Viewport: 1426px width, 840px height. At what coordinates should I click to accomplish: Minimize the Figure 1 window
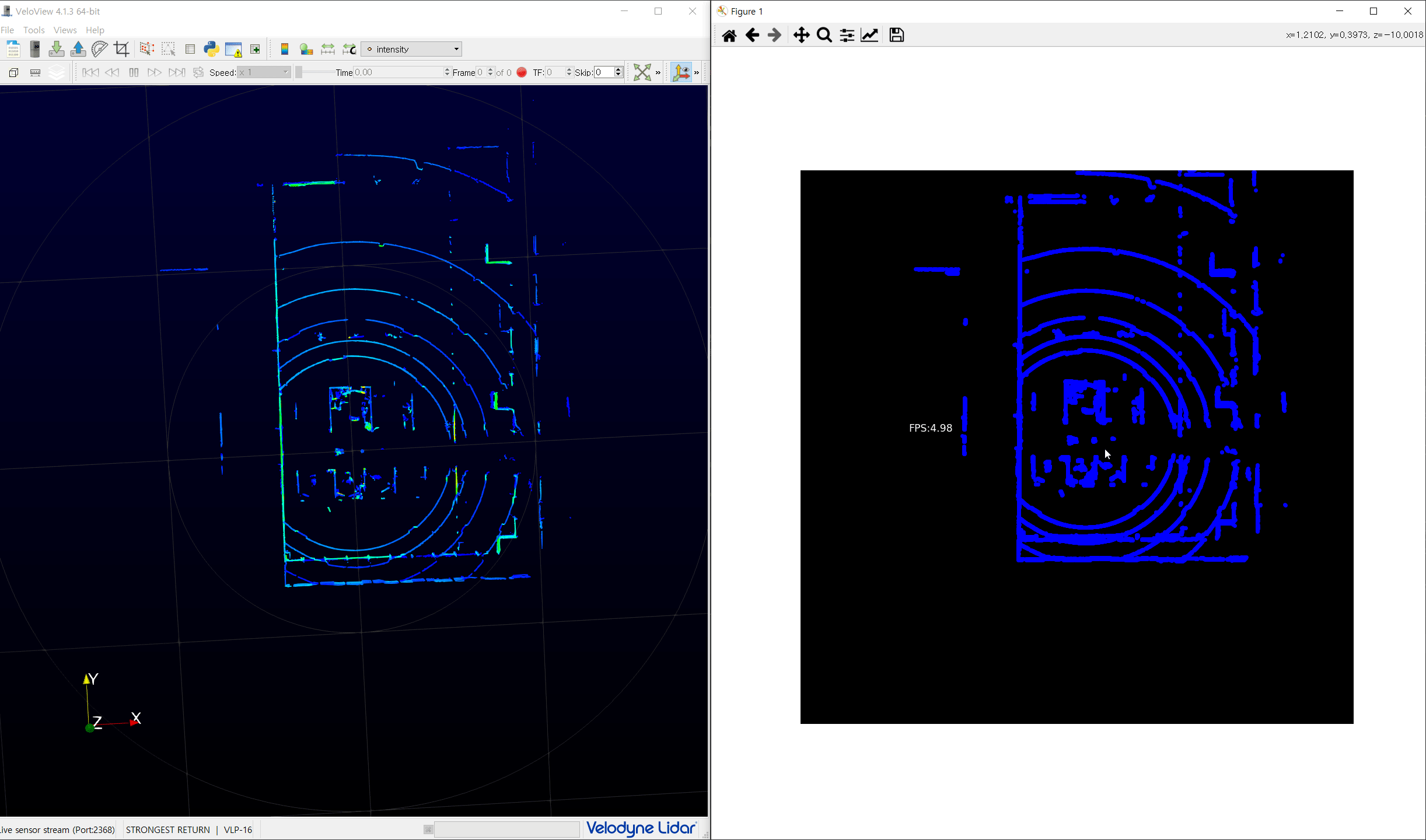(x=1340, y=11)
